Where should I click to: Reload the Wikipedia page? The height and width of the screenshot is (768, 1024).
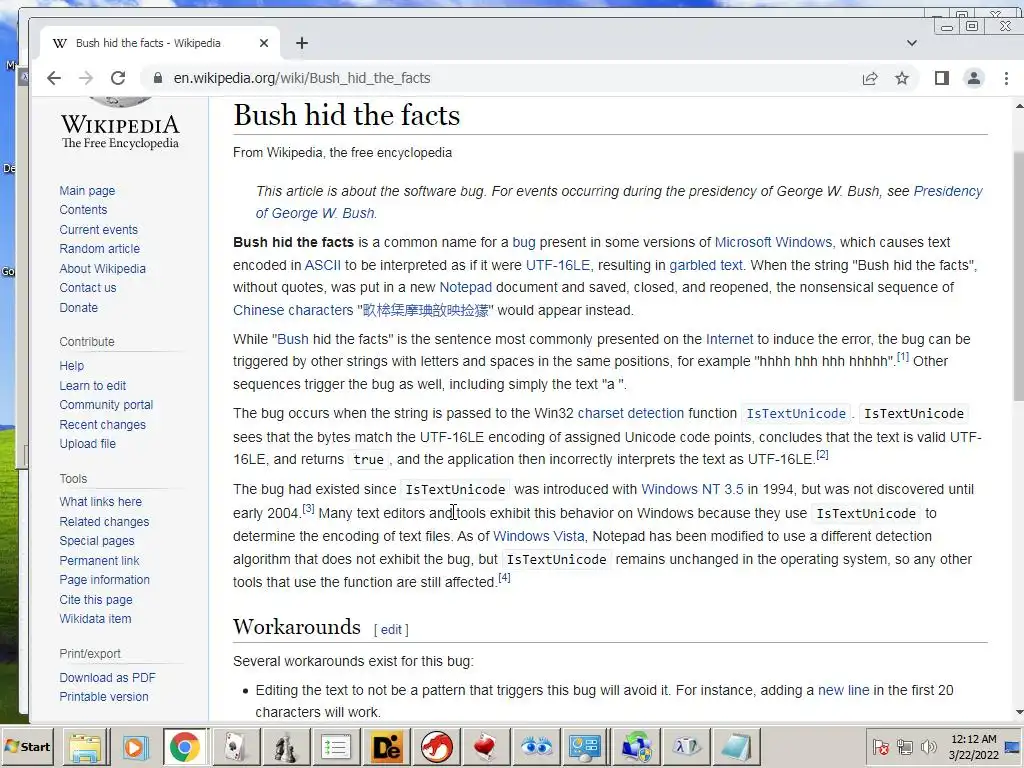click(x=118, y=78)
